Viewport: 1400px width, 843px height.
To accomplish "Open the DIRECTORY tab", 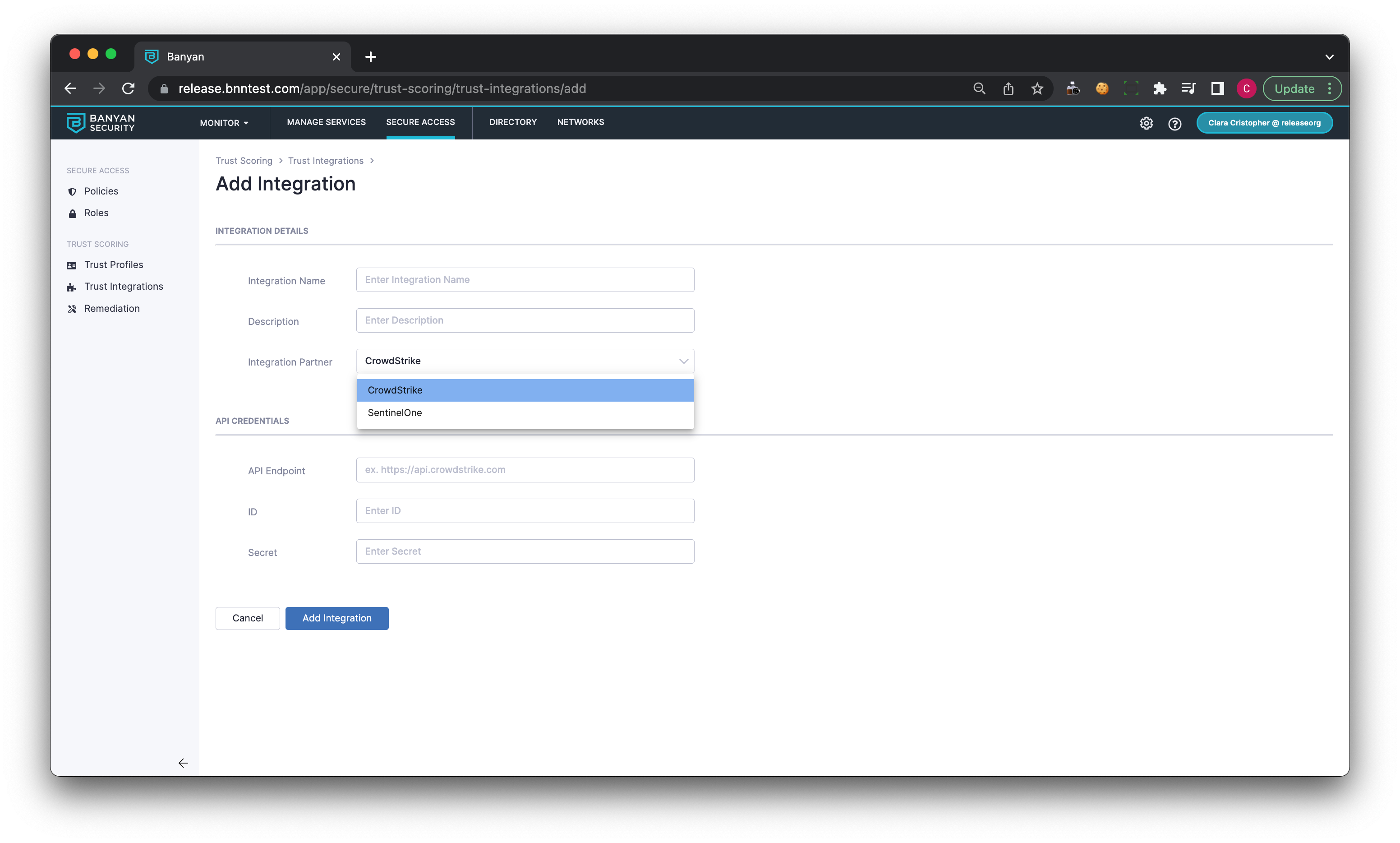I will pyautogui.click(x=513, y=122).
